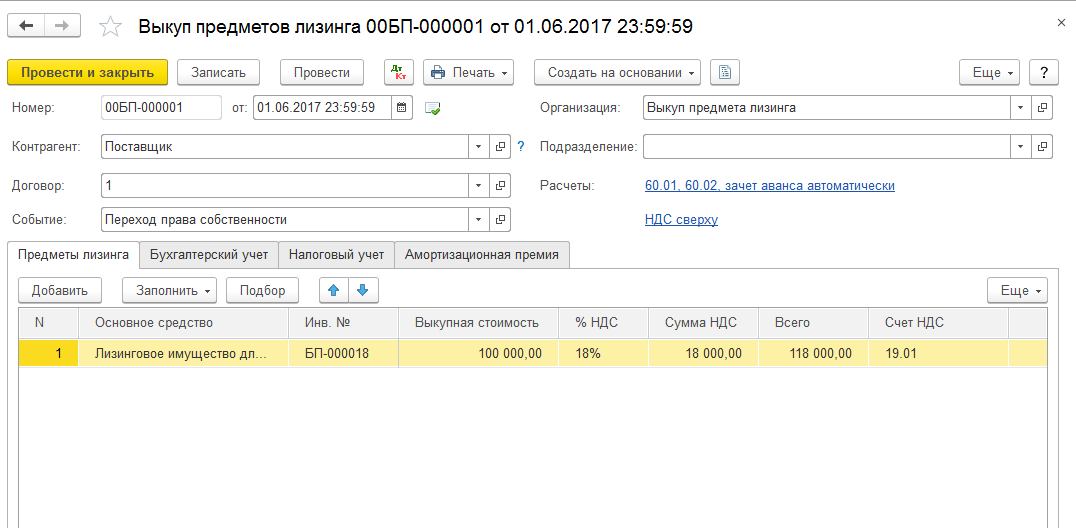Click the Основное средство column header
Image resolution: width=1076 pixels, height=528 pixels.
point(184,323)
